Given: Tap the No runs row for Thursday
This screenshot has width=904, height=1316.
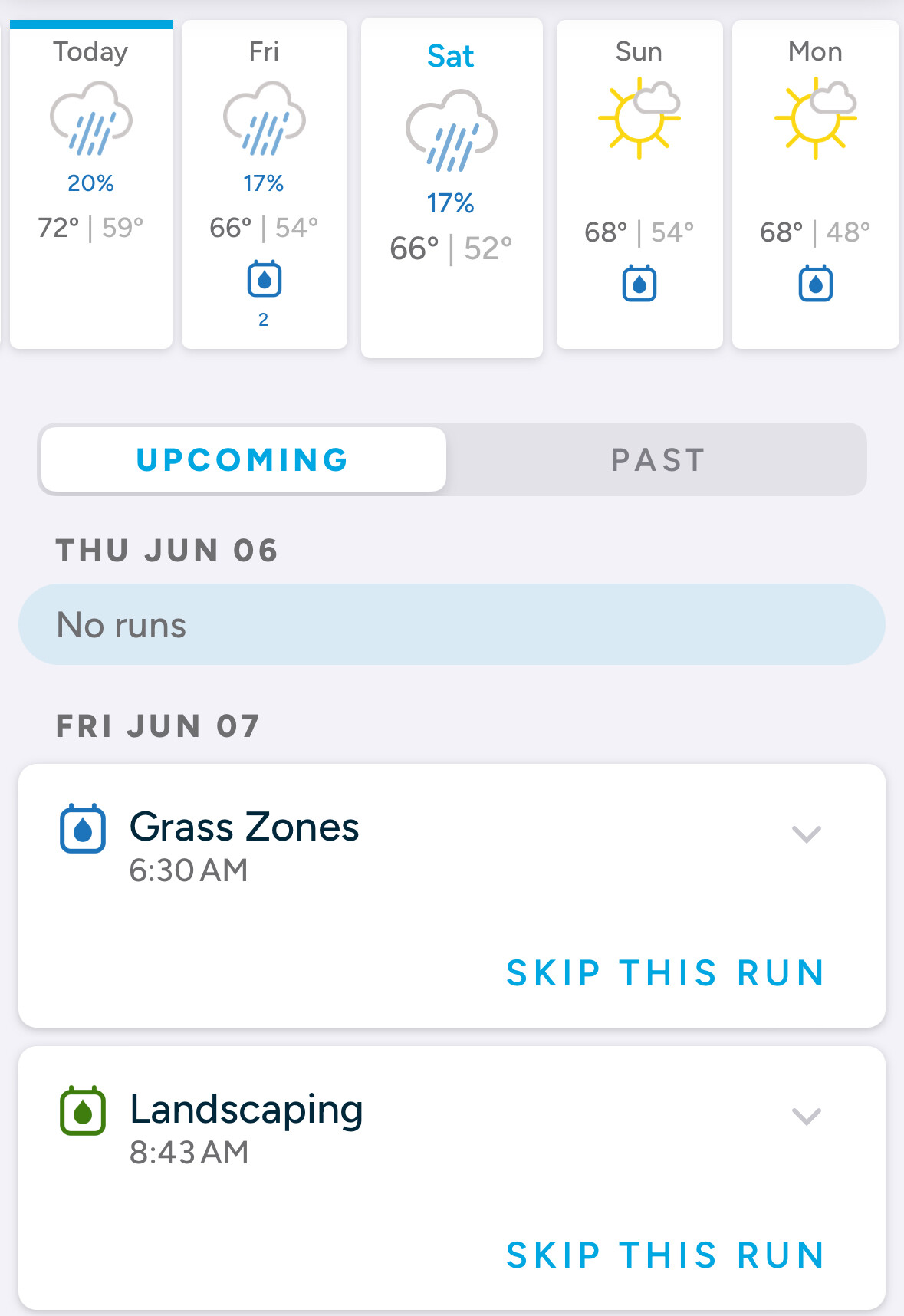Looking at the screenshot, I should (452, 624).
